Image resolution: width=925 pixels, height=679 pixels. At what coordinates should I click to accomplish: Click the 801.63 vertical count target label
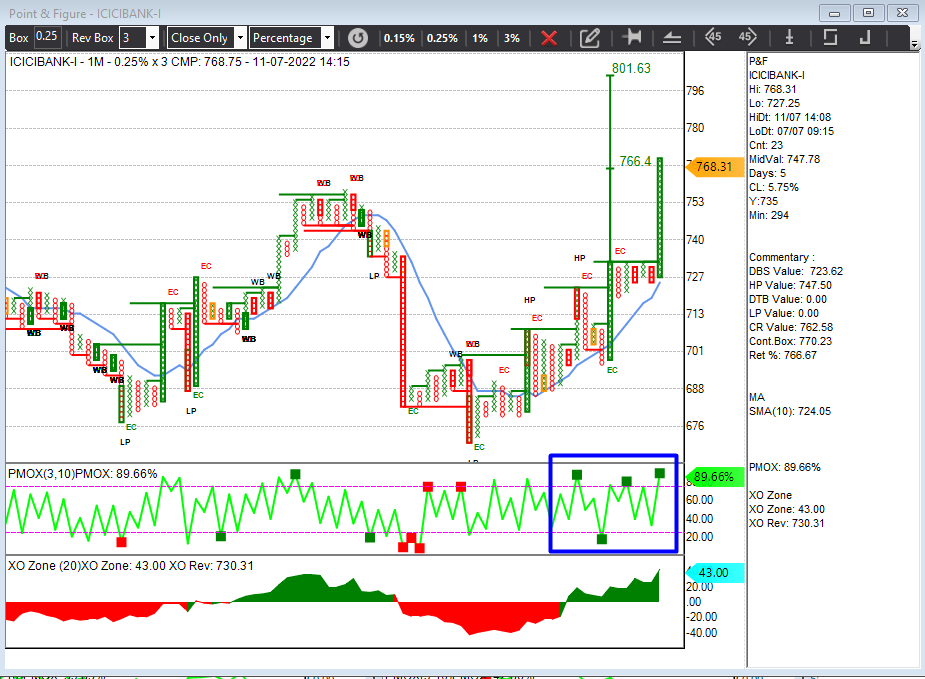[631, 68]
